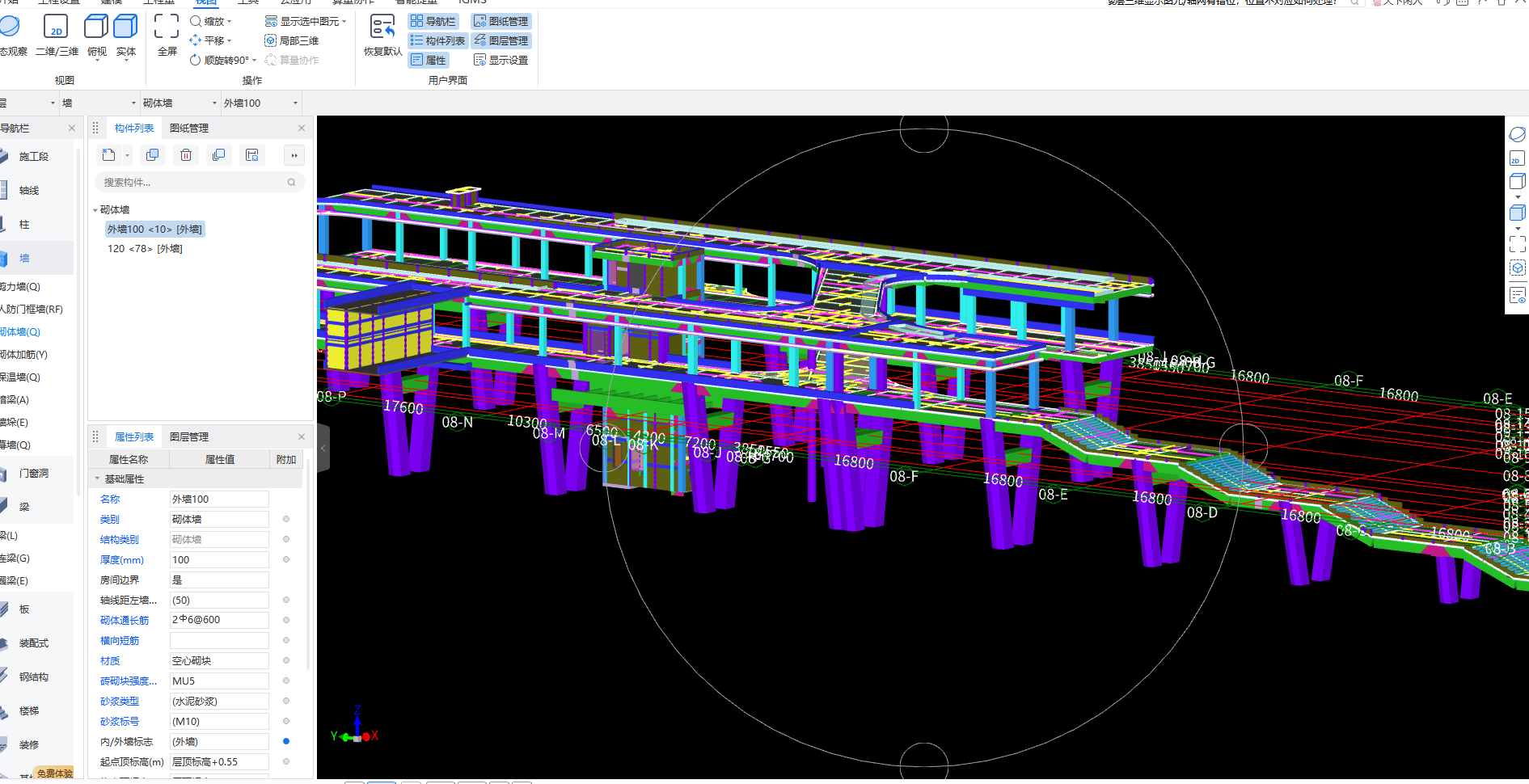The height and width of the screenshot is (784, 1529).
Task: Open 楼梯 navigation category
Action: coord(29,710)
